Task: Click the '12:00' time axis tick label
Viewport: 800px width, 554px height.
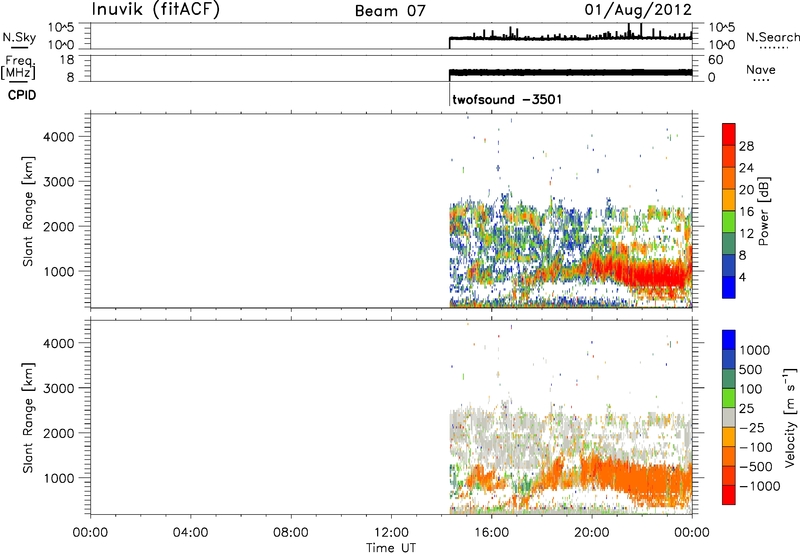Action: [x=391, y=533]
